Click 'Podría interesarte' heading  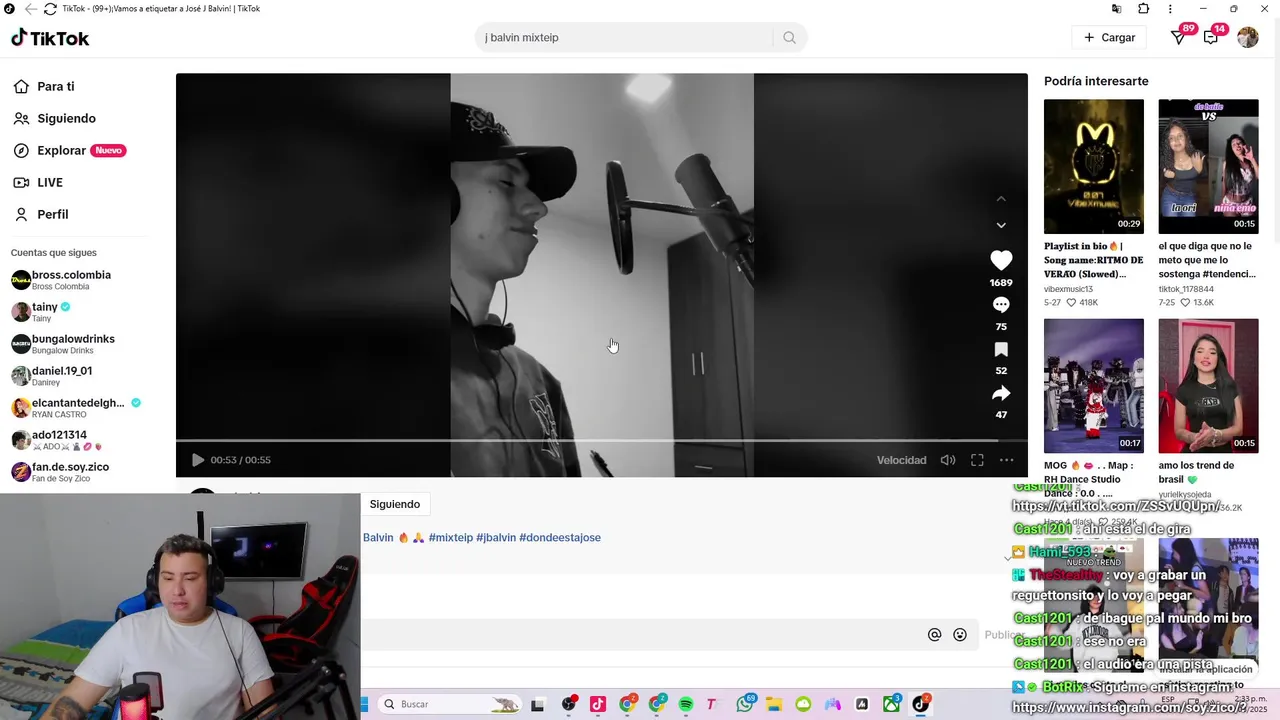coord(1096,81)
